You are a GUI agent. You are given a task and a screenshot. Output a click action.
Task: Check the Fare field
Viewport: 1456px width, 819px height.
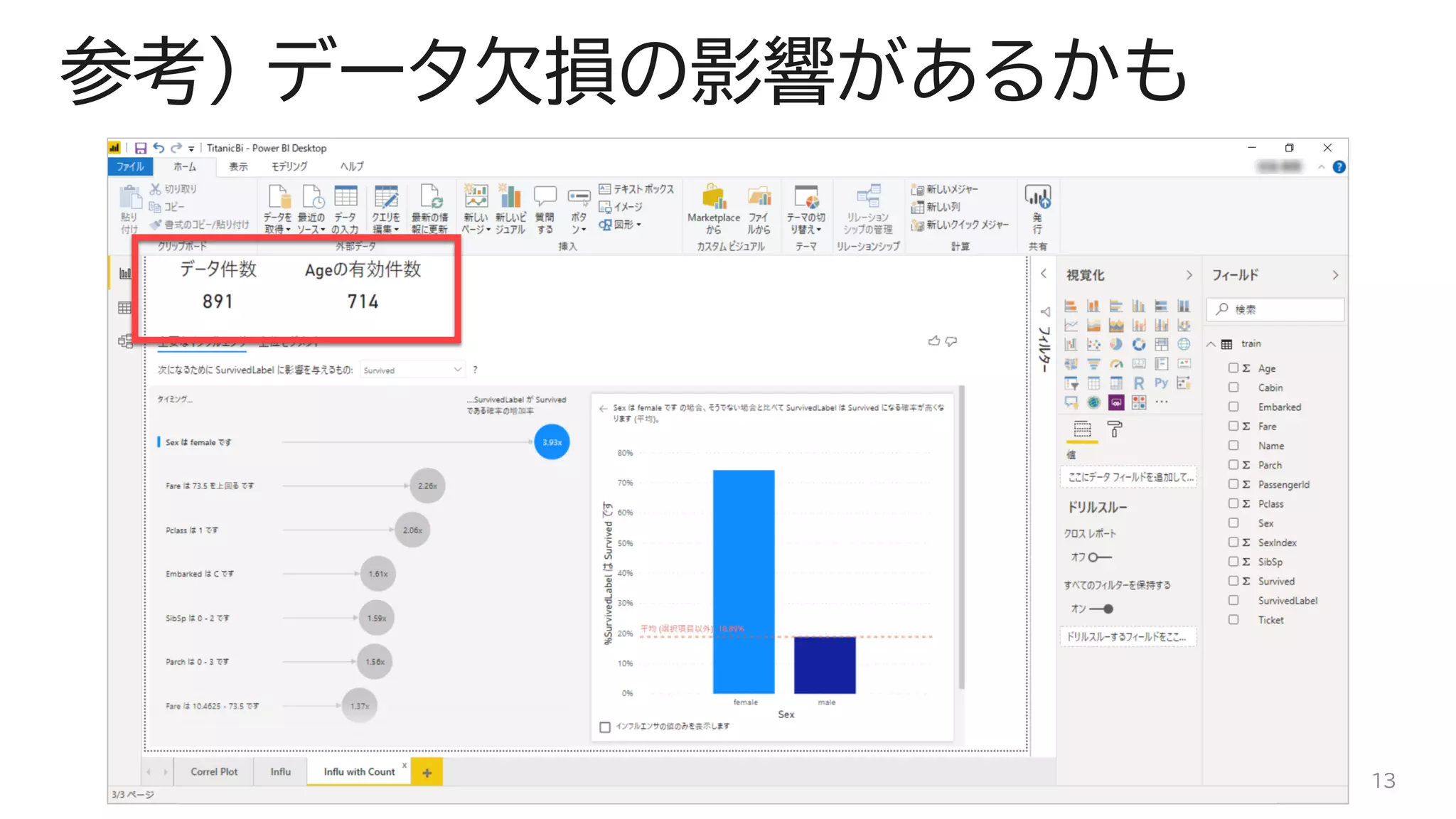tap(1233, 426)
